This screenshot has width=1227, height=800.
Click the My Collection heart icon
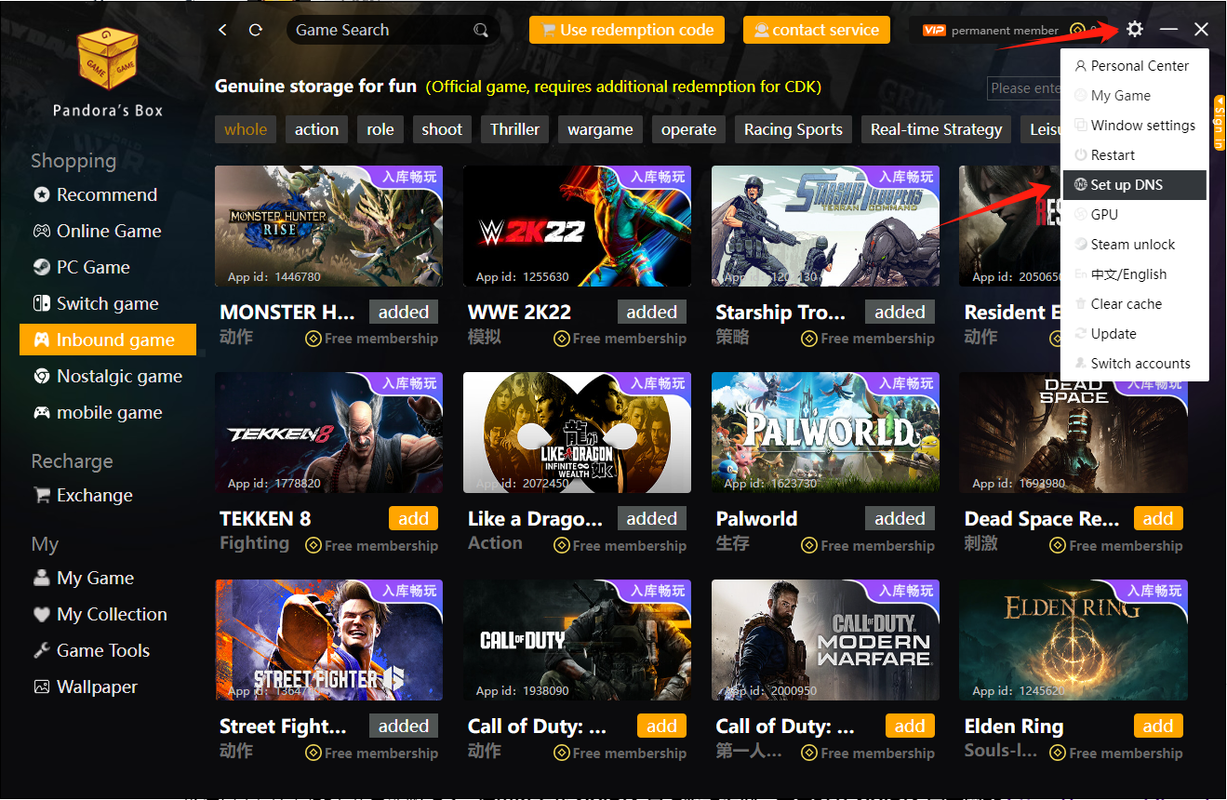pyautogui.click(x=41, y=614)
